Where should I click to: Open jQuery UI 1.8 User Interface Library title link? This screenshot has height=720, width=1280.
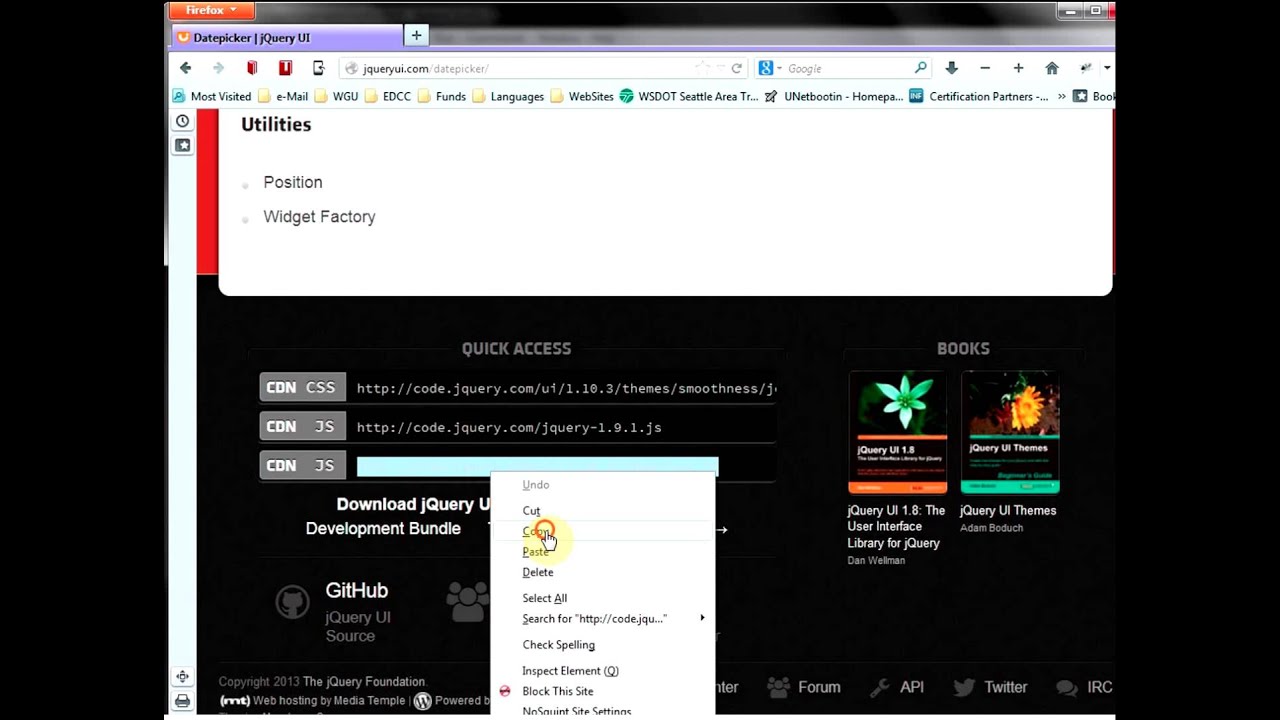tap(896, 527)
